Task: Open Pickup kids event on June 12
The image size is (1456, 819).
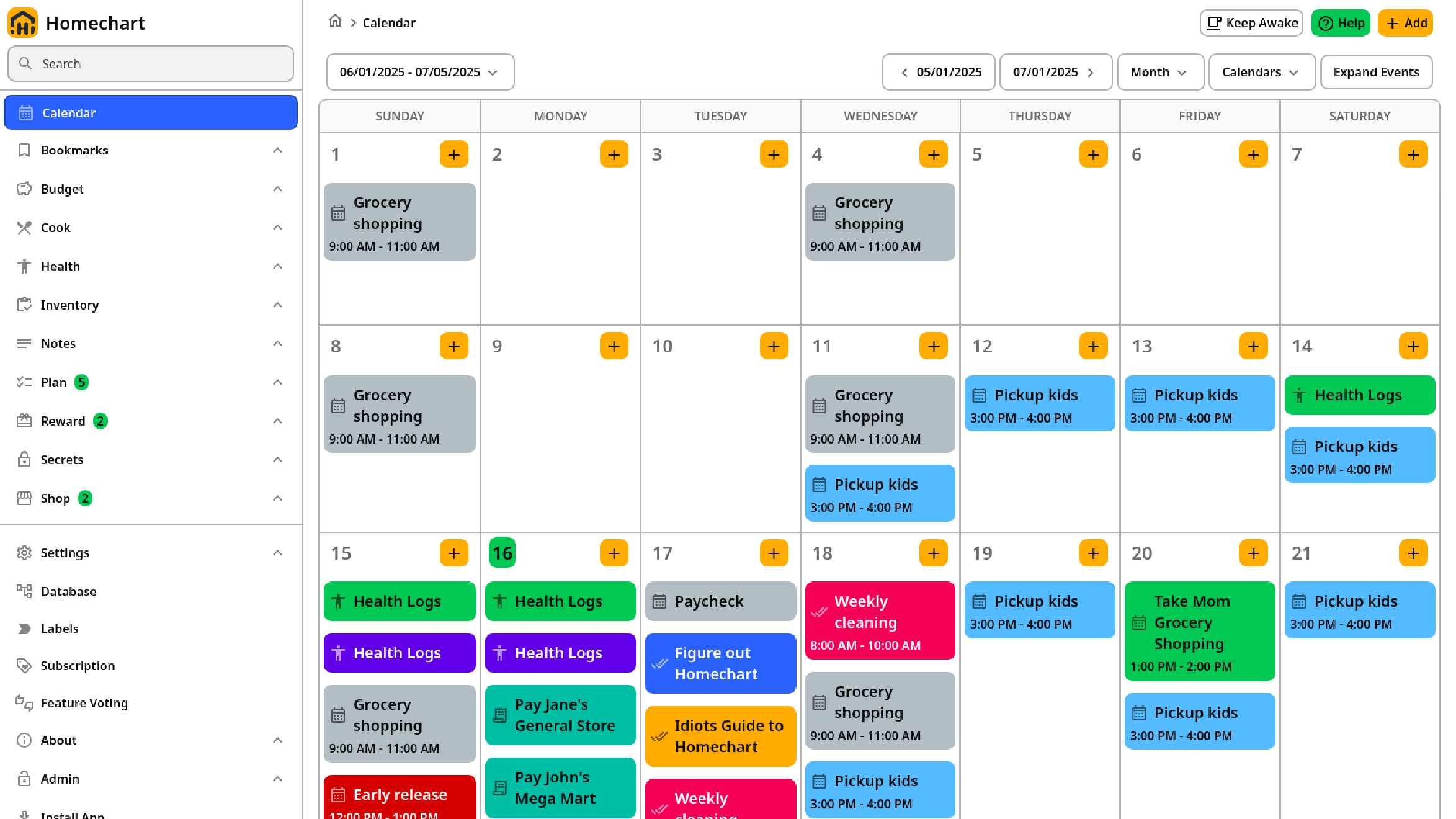Action: point(1040,403)
